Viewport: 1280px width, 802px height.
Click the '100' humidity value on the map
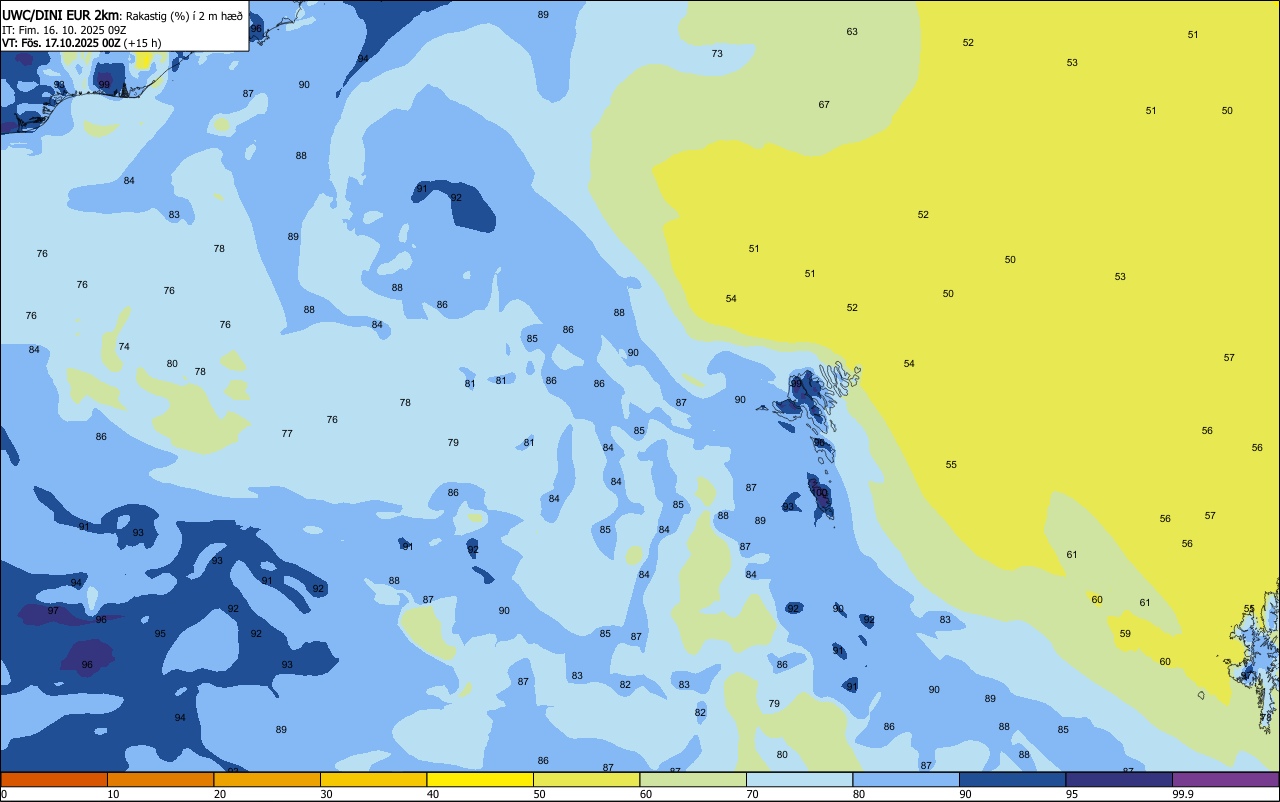pos(820,492)
